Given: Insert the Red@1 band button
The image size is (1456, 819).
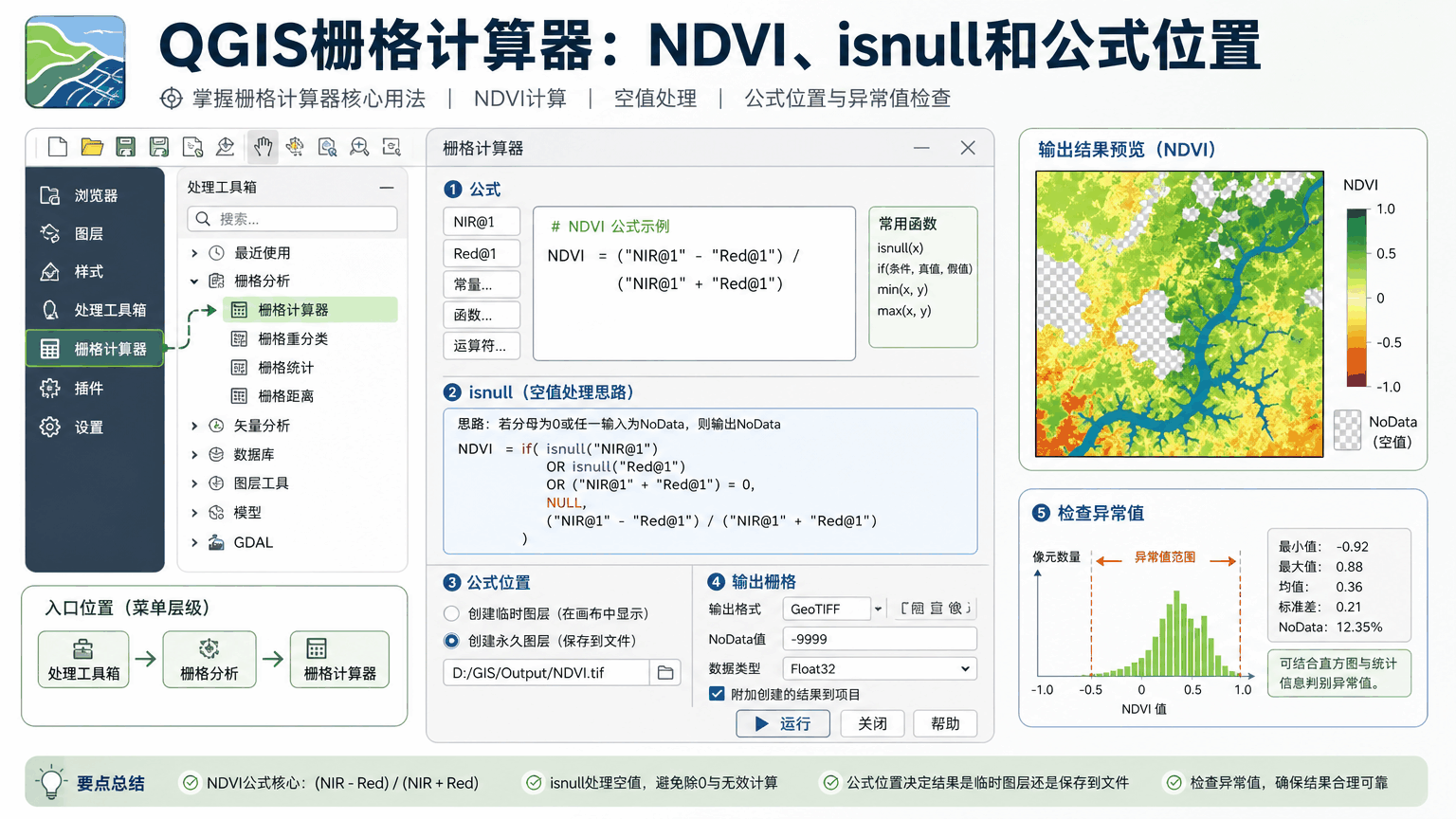Looking at the screenshot, I should pyautogui.click(x=482, y=254).
